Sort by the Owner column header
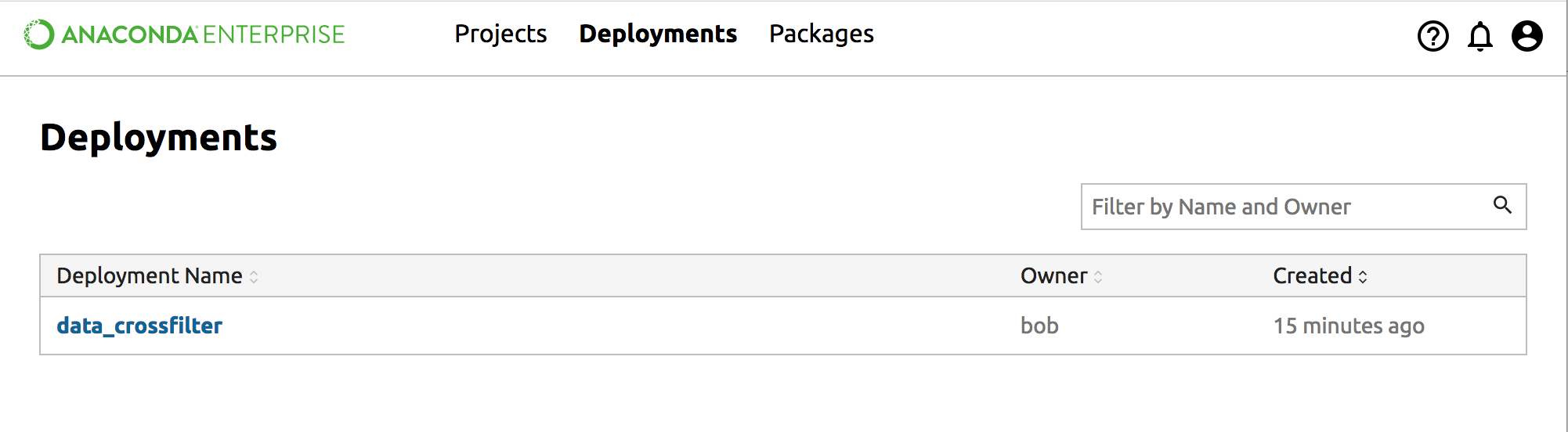The width and height of the screenshot is (1568, 432). click(x=1053, y=276)
